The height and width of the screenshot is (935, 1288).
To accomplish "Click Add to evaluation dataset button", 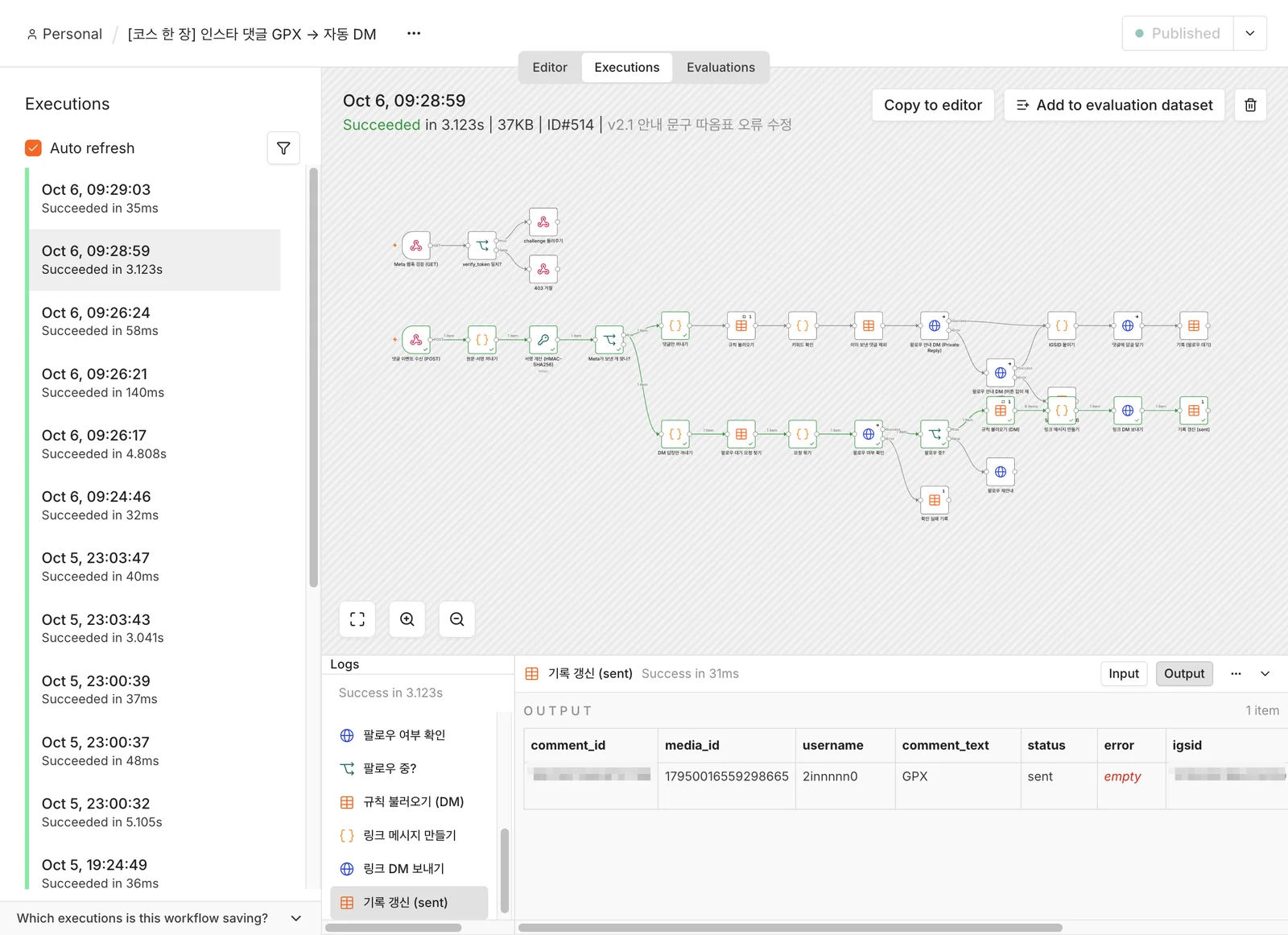I will (x=1114, y=105).
